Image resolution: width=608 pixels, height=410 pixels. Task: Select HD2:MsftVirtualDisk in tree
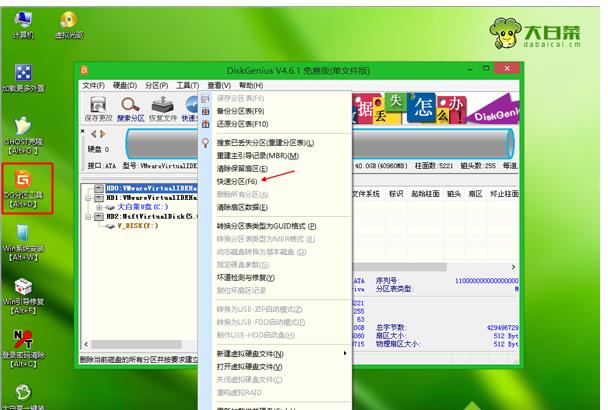tap(151, 216)
